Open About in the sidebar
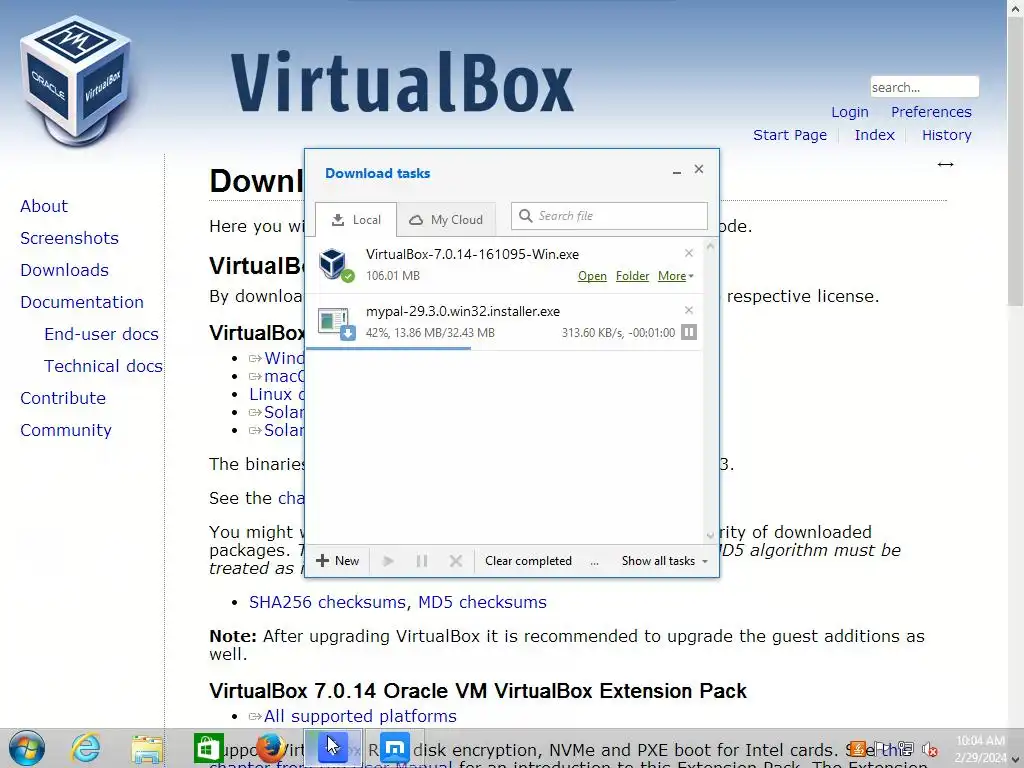 click(x=44, y=206)
